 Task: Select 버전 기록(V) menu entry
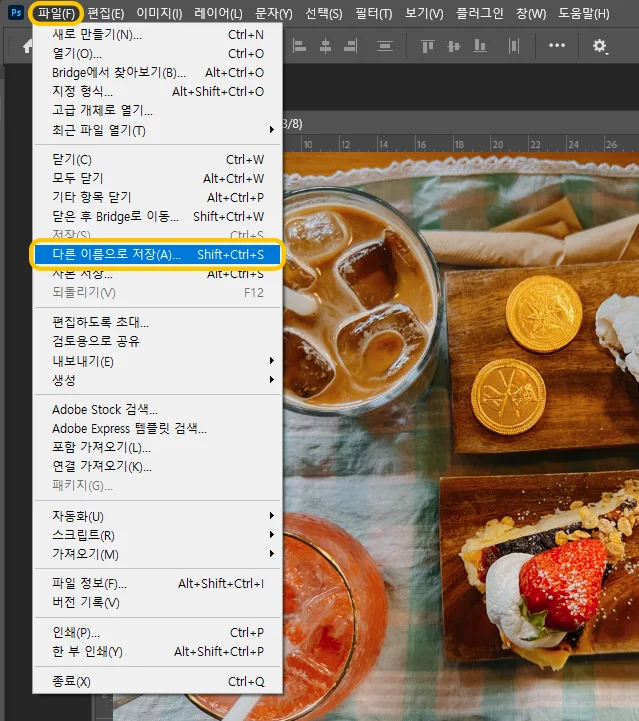pos(158,602)
